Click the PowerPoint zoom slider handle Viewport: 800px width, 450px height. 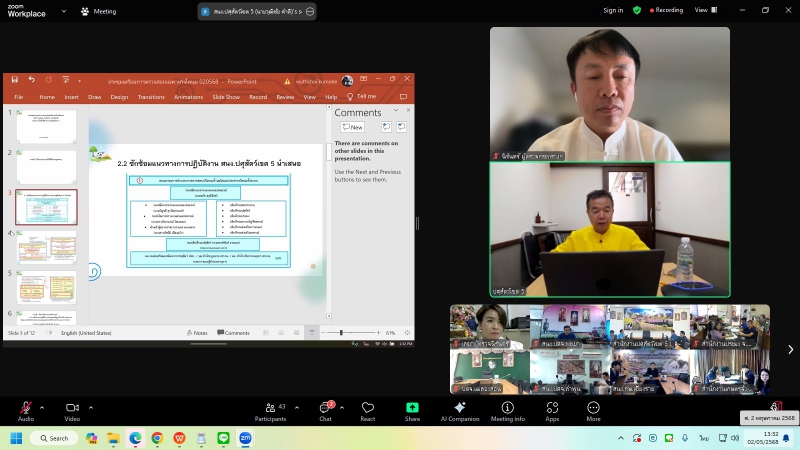[341, 333]
